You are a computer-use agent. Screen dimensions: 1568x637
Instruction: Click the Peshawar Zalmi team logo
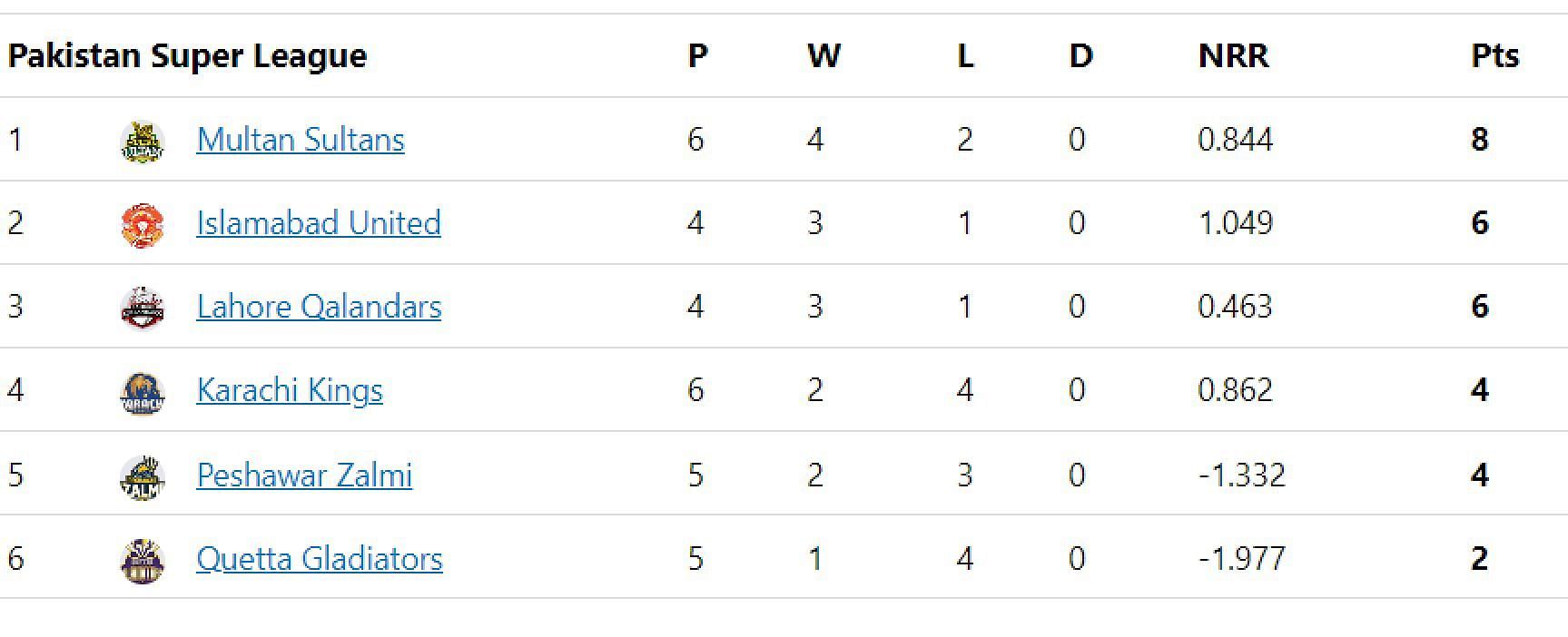pos(143,476)
